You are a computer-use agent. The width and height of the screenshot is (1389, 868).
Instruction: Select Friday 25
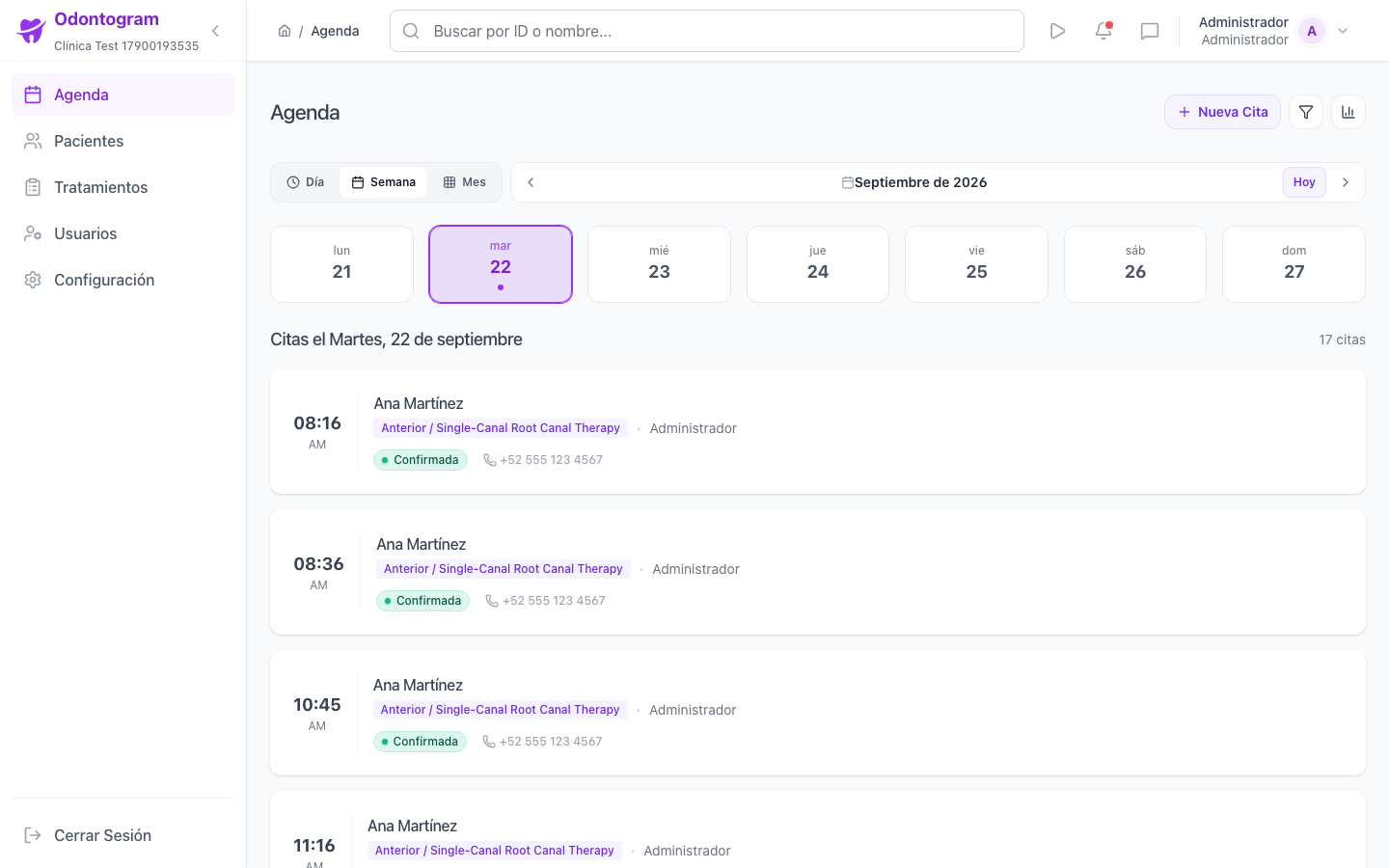pos(976,264)
